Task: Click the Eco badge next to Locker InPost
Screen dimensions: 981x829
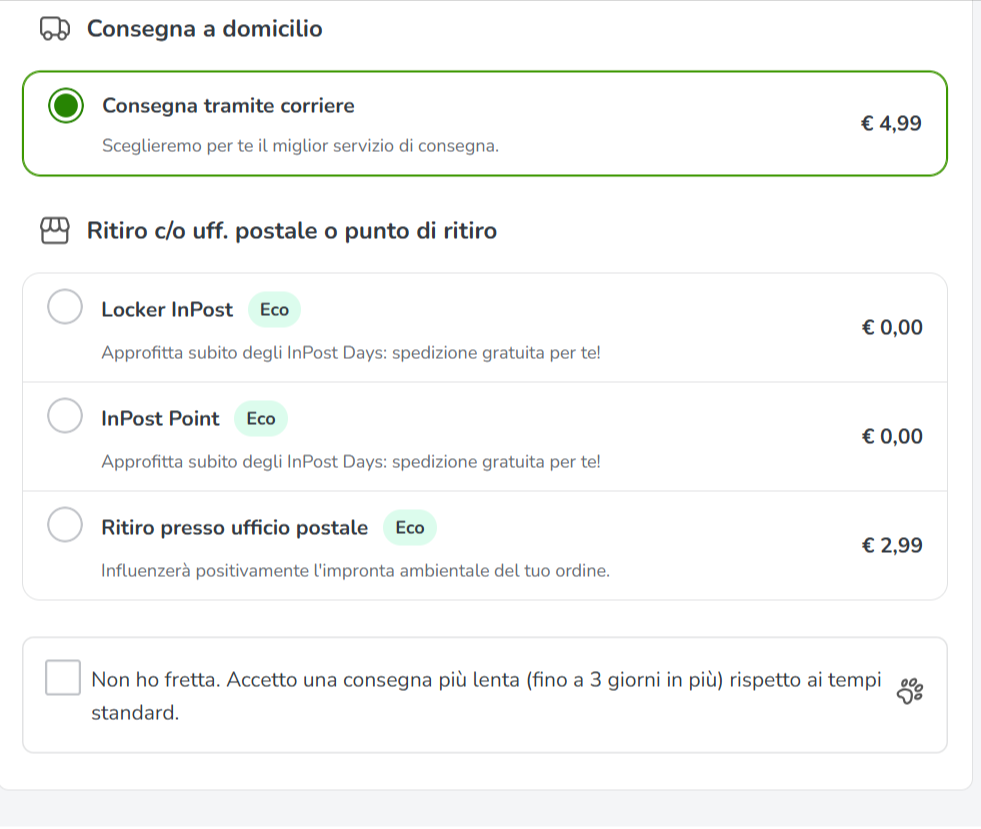Action: point(274,310)
